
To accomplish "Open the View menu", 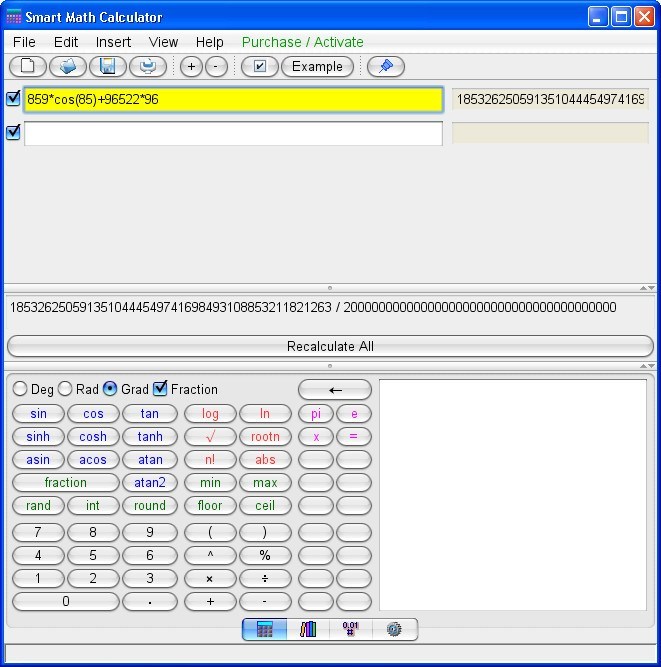I will tap(163, 42).
